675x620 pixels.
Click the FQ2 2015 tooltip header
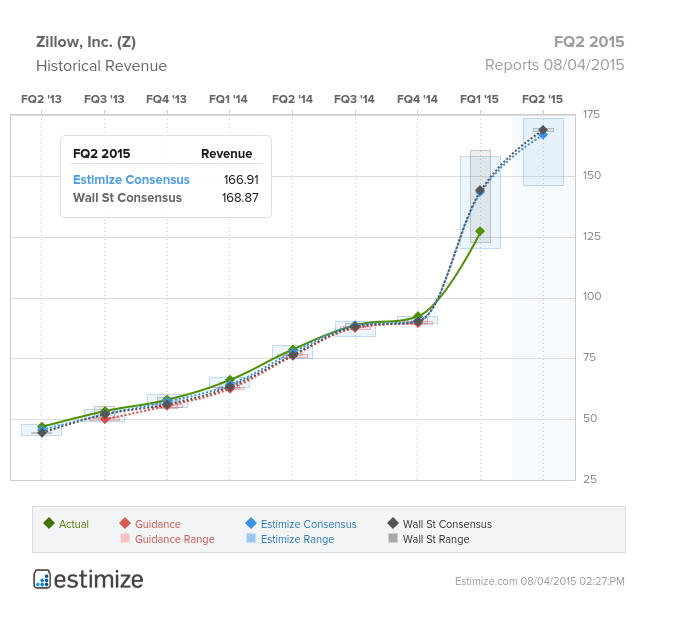pyautogui.click(x=102, y=154)
